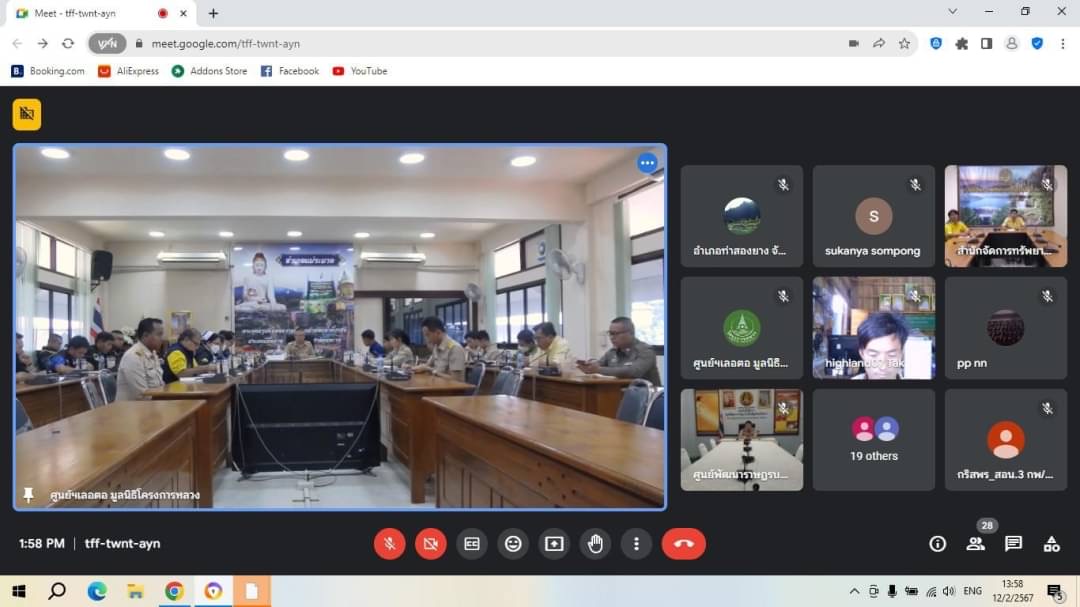Show the people list with 28 participants
This screenshot has height=607, width=1080.
975,544
